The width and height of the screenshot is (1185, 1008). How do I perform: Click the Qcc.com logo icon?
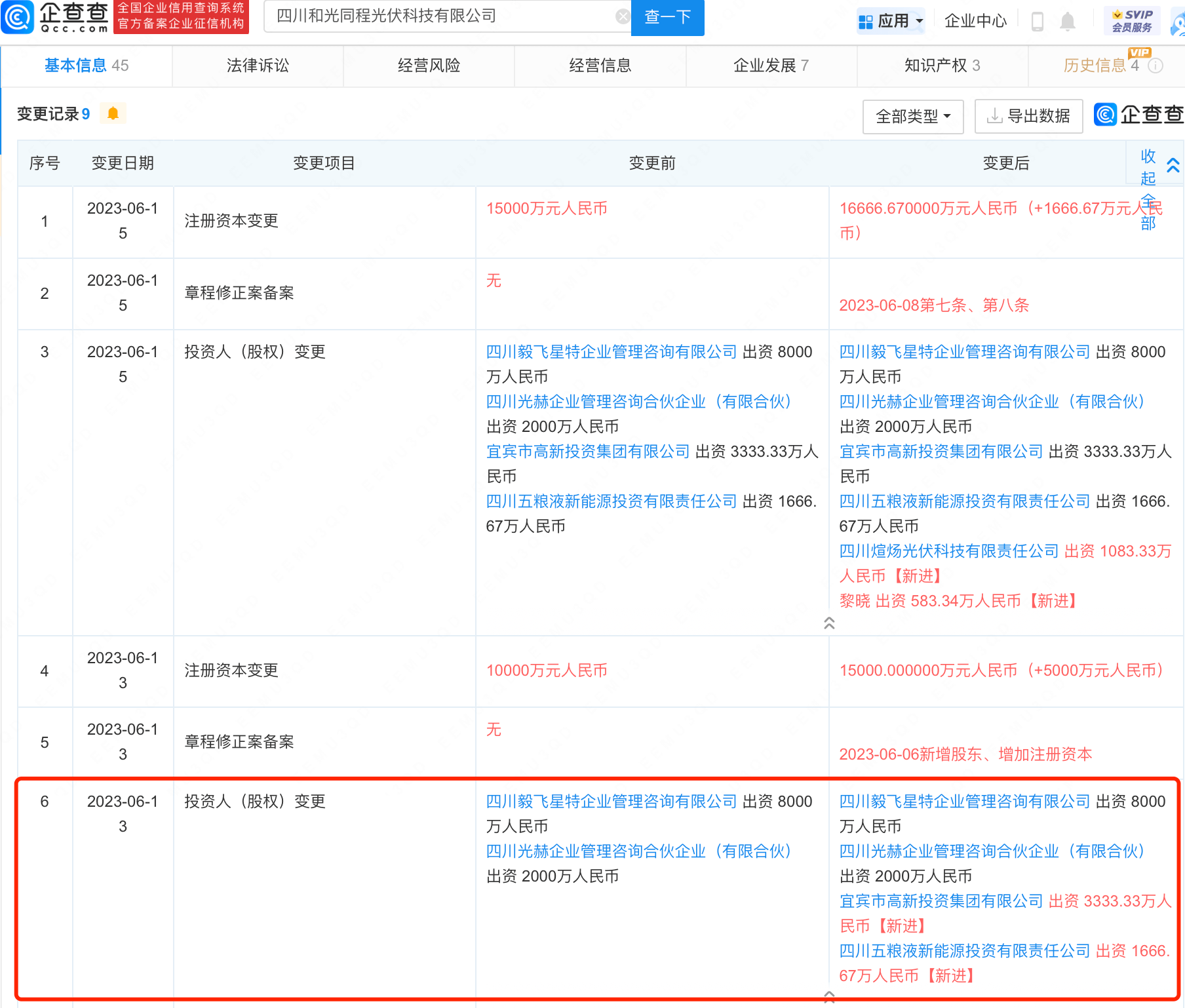point(18,17)
